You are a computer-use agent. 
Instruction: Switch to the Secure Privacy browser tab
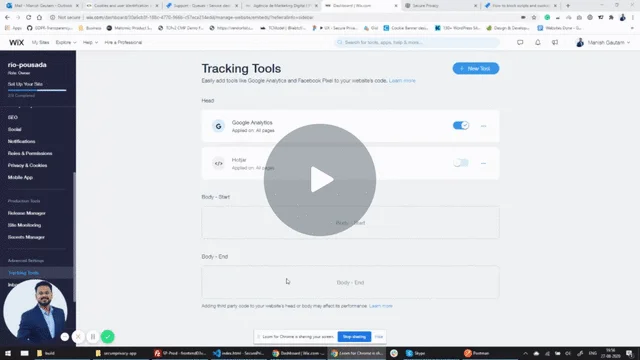pos(440,6)
